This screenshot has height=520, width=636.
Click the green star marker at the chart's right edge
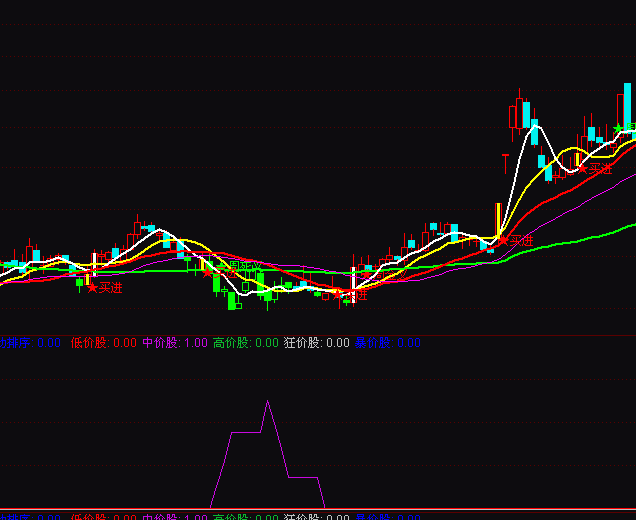(x=619, y=128)
